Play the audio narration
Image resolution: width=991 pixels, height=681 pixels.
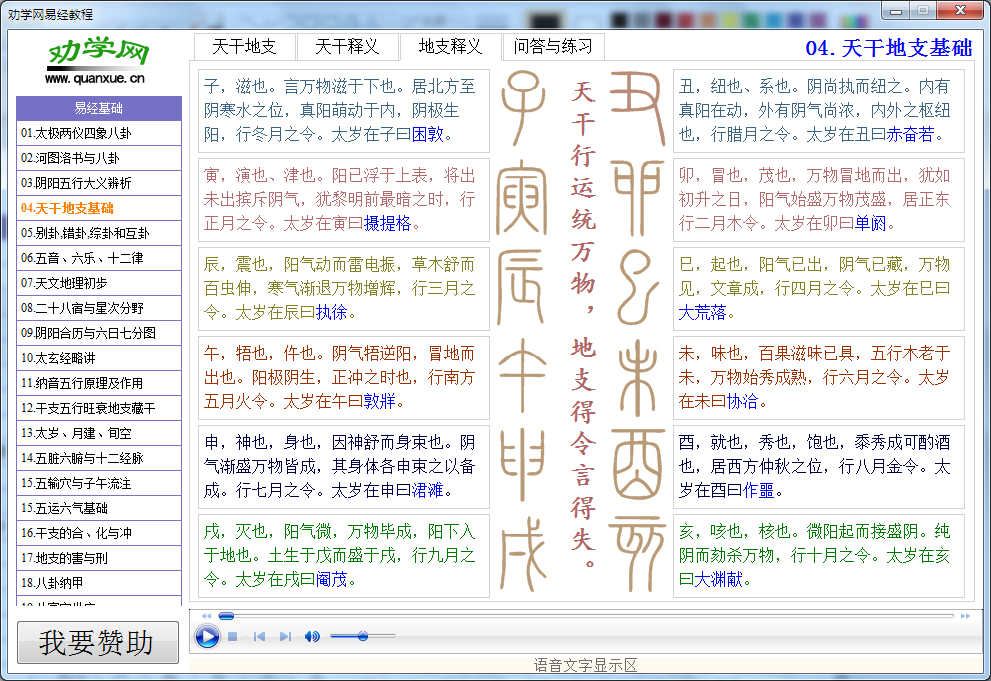point(207,636)
